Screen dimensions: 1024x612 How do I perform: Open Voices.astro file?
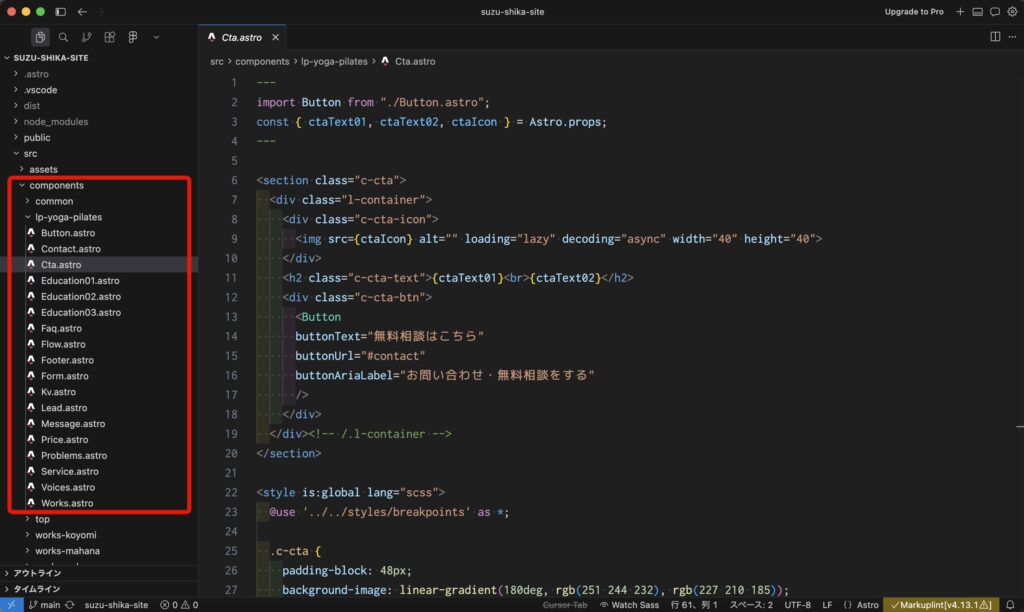(x=68, y=487)
